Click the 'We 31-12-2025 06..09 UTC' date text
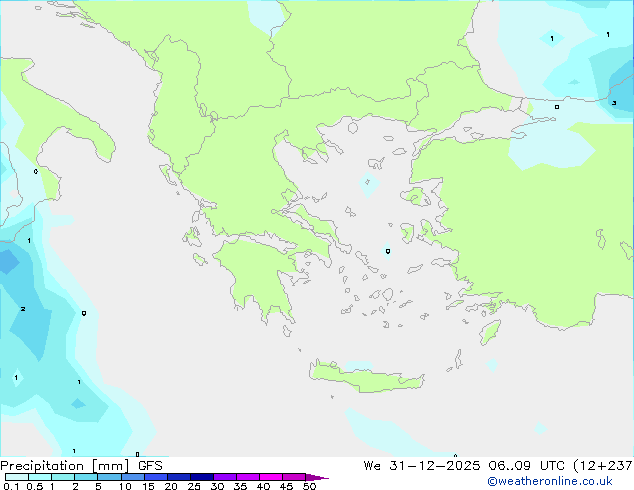 (x=464, y=466)
